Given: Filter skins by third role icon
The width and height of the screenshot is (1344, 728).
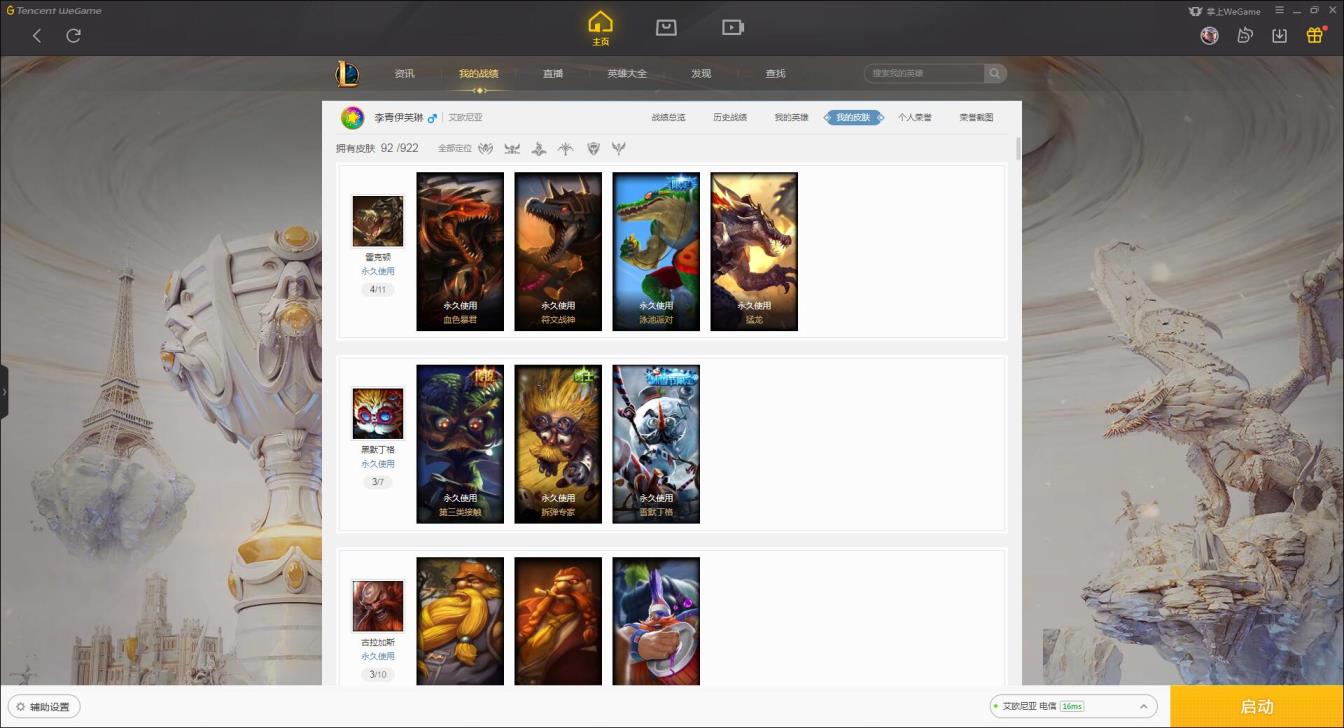Looking at the screenshot, I should pyautogui.click(x=539, y=149).
